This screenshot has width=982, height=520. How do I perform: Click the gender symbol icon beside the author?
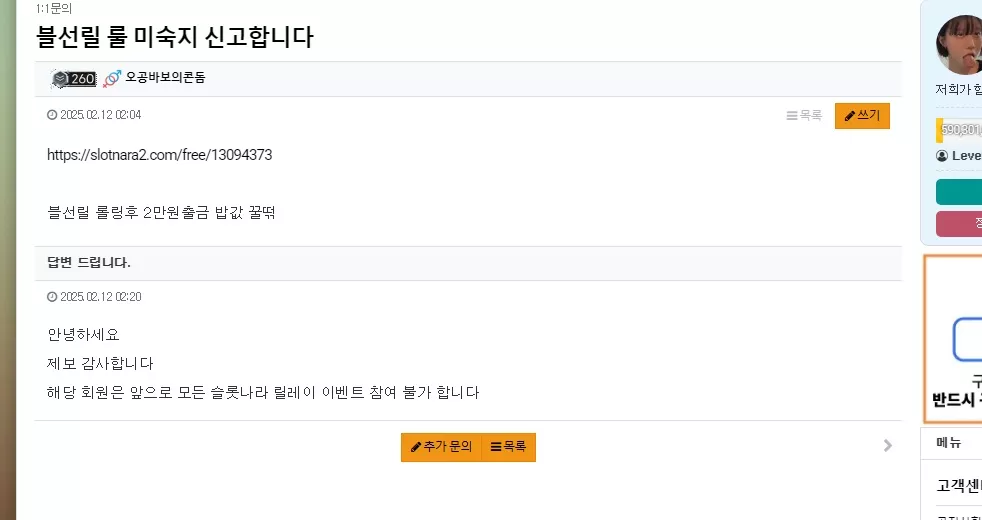[x=111, y=78]
